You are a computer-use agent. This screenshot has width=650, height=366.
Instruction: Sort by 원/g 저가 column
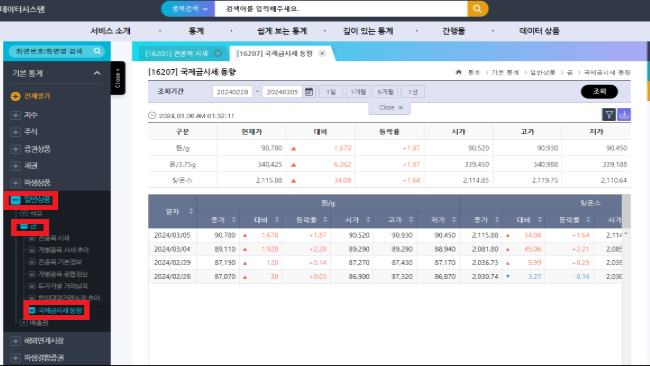click(454, 220)
